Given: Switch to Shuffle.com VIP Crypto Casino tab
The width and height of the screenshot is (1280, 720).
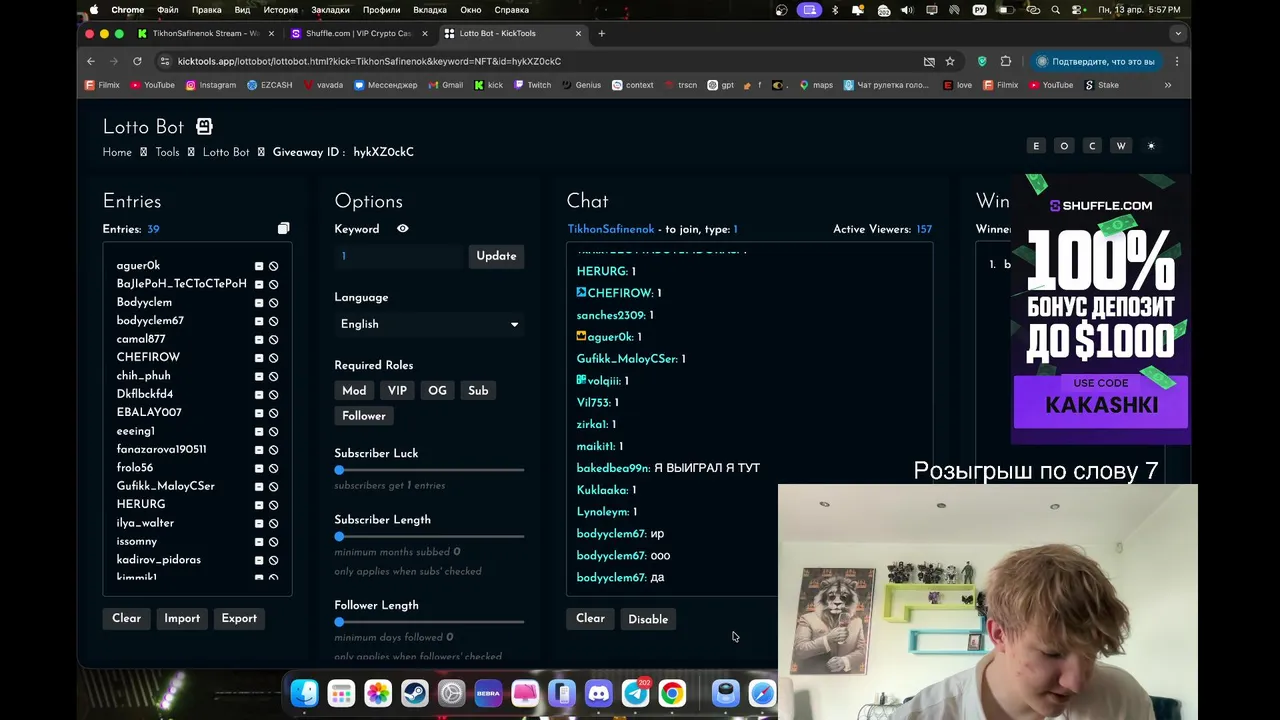Looking at the screenshot, I should pyautogui.click(x=358, y=33).
